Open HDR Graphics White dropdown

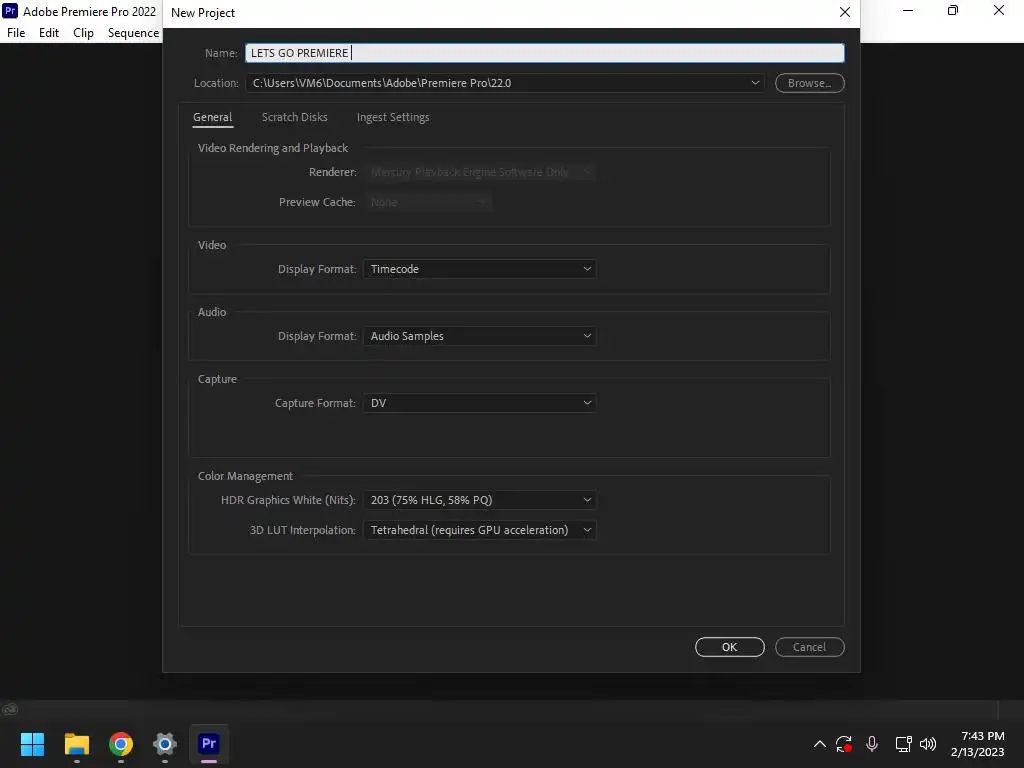coord(479,500)
